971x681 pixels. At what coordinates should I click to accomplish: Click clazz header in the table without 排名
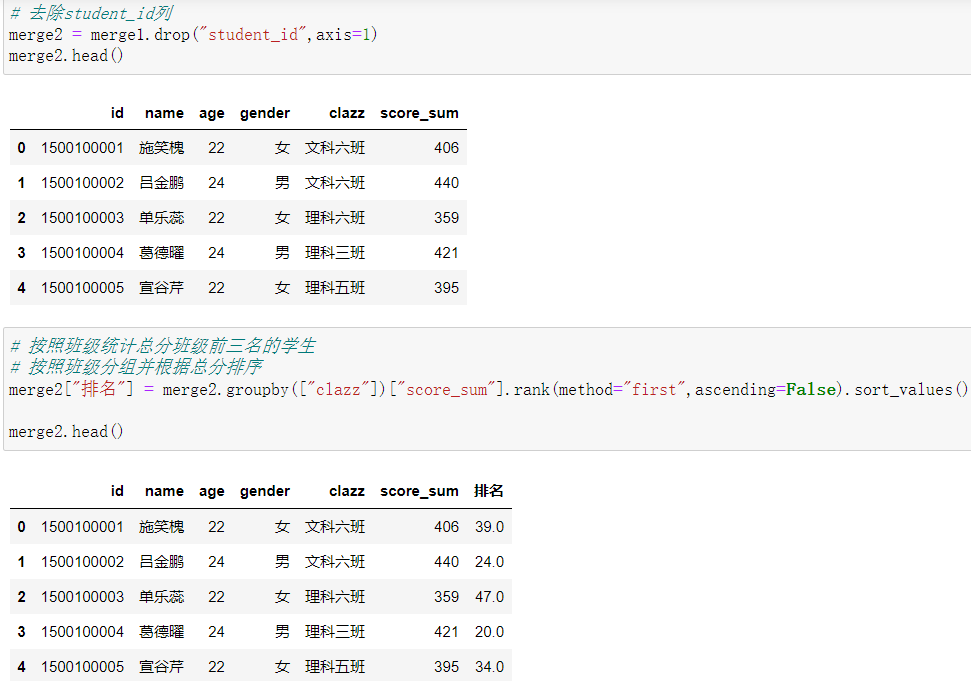[347, 113]
